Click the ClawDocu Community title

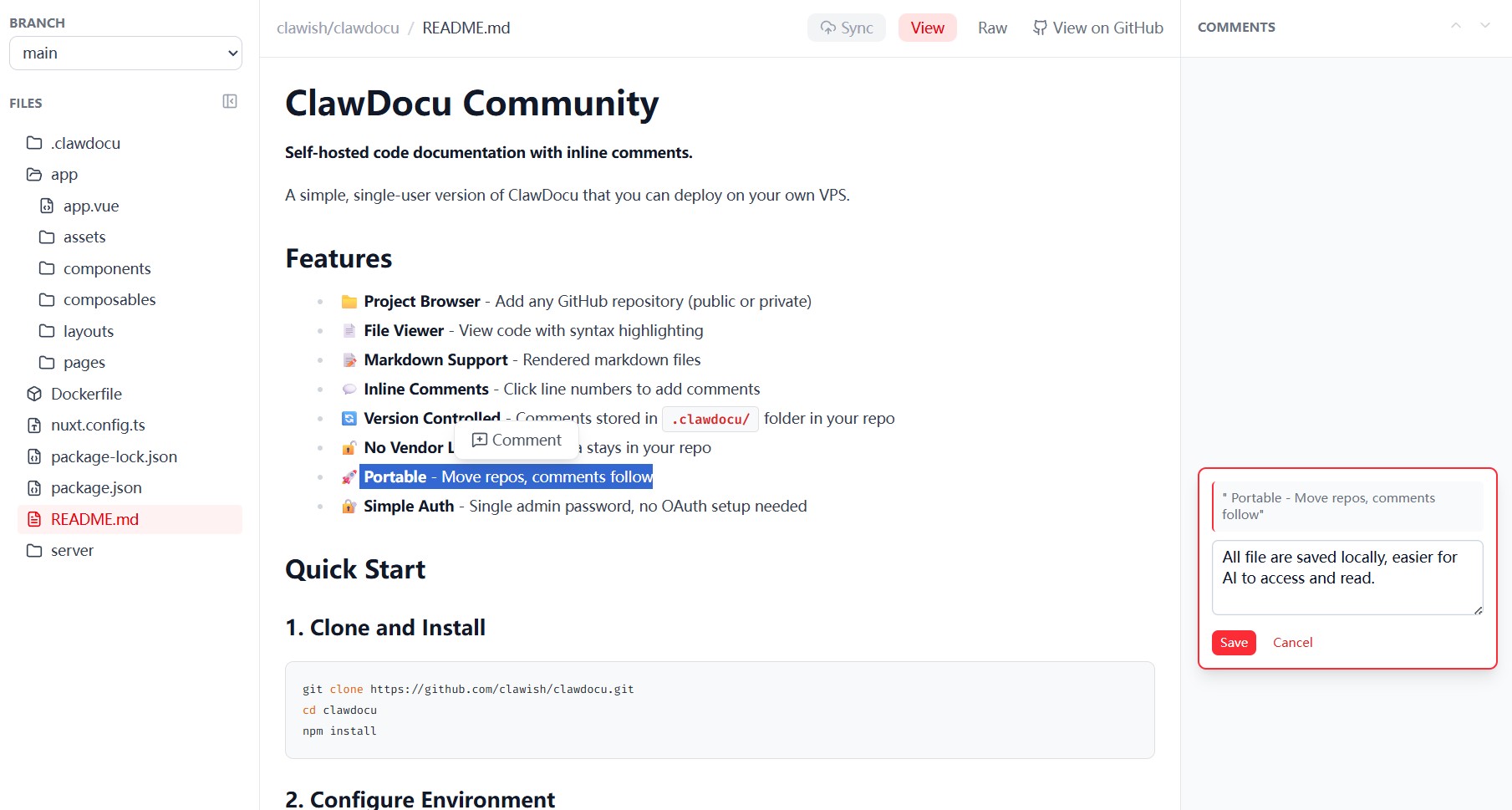pos(472,104)
